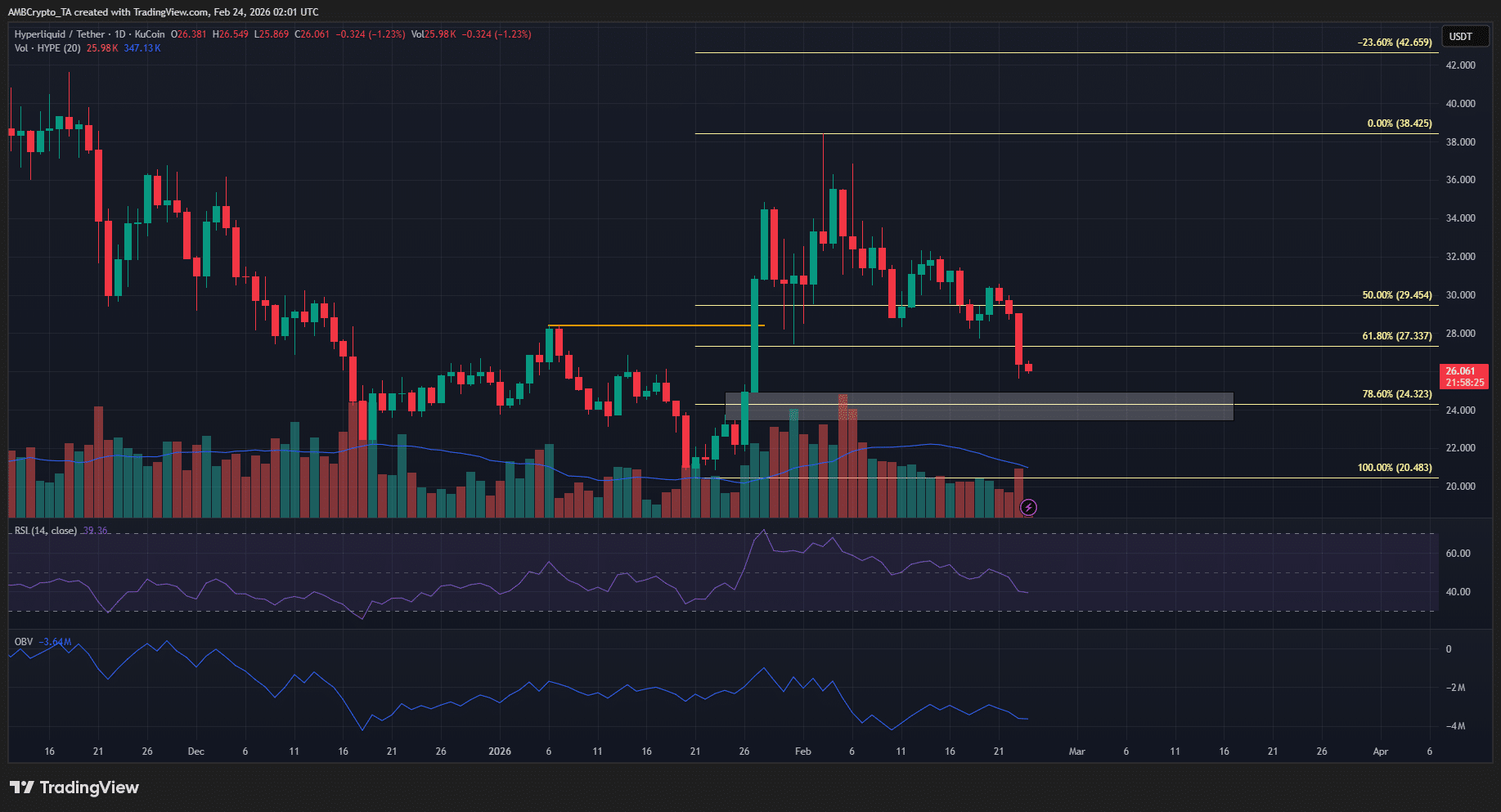This screenshot has height=812, width=1501.
Task: Click the Feb label on date axis
Action: 802,751
